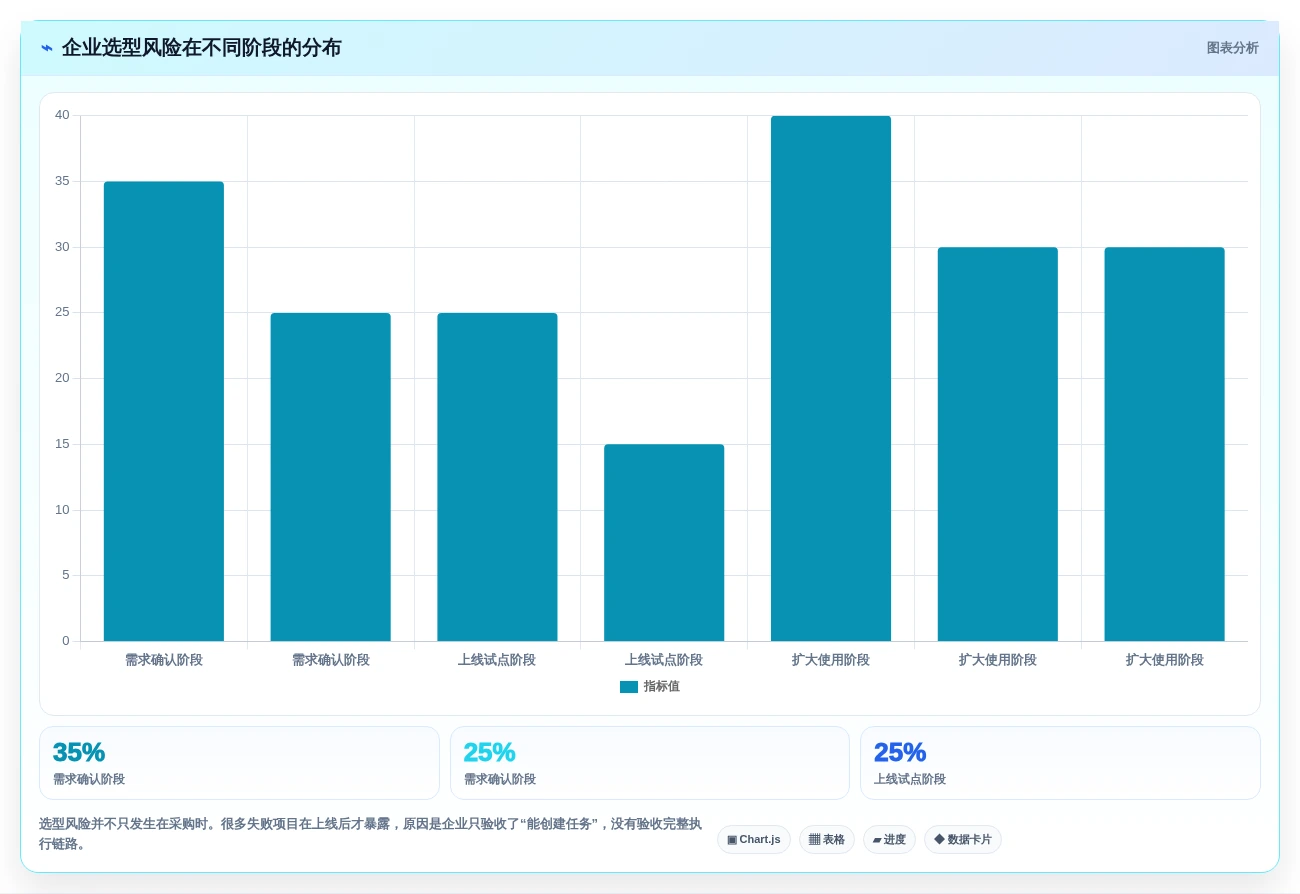Click the y-axis label 20
Screen dimensions: 1300x894
click(62, 378)
